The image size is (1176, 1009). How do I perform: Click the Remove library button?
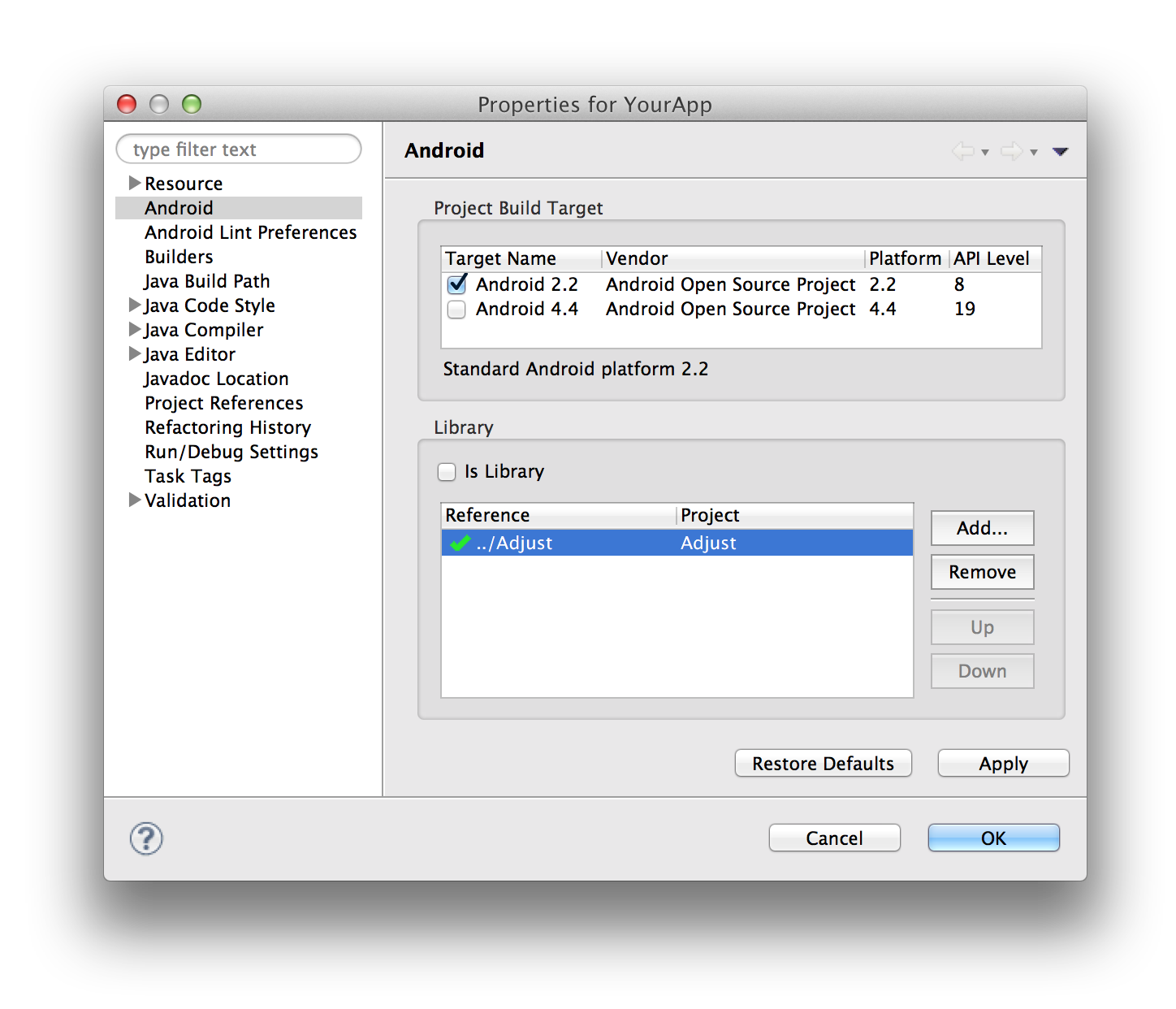point(982,572)
